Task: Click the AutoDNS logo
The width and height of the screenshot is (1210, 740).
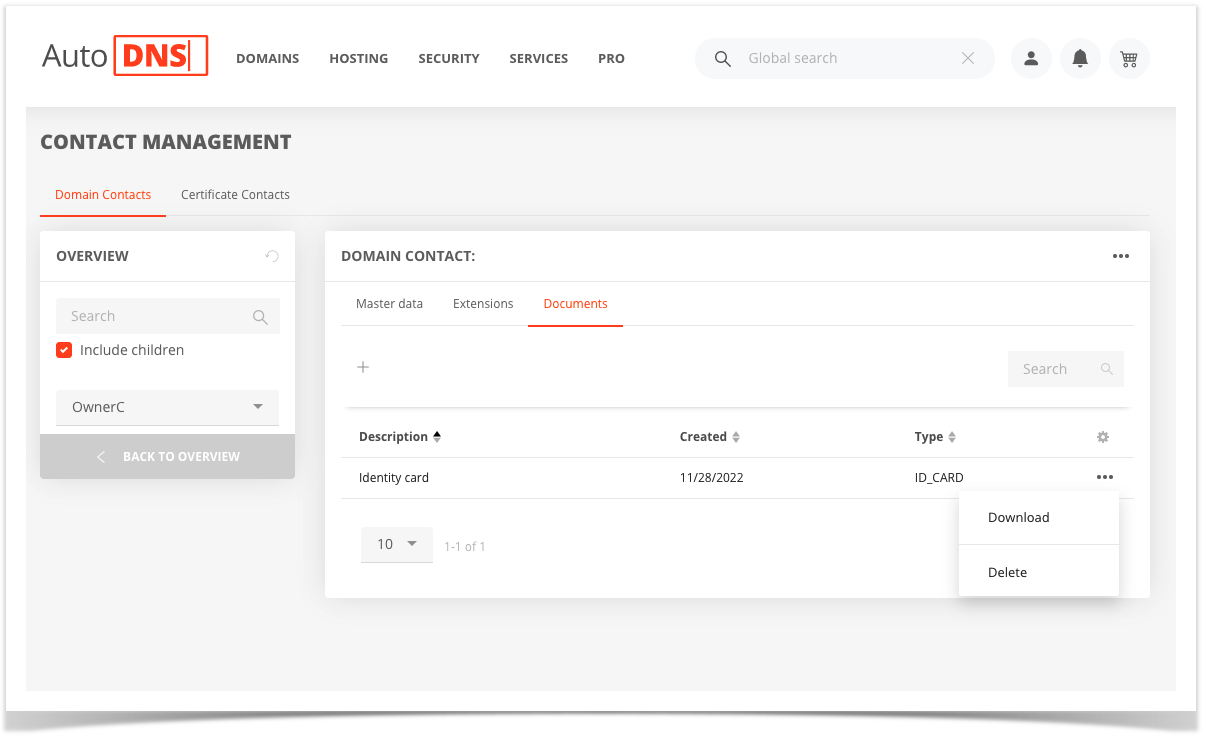Action: point(125,56)
